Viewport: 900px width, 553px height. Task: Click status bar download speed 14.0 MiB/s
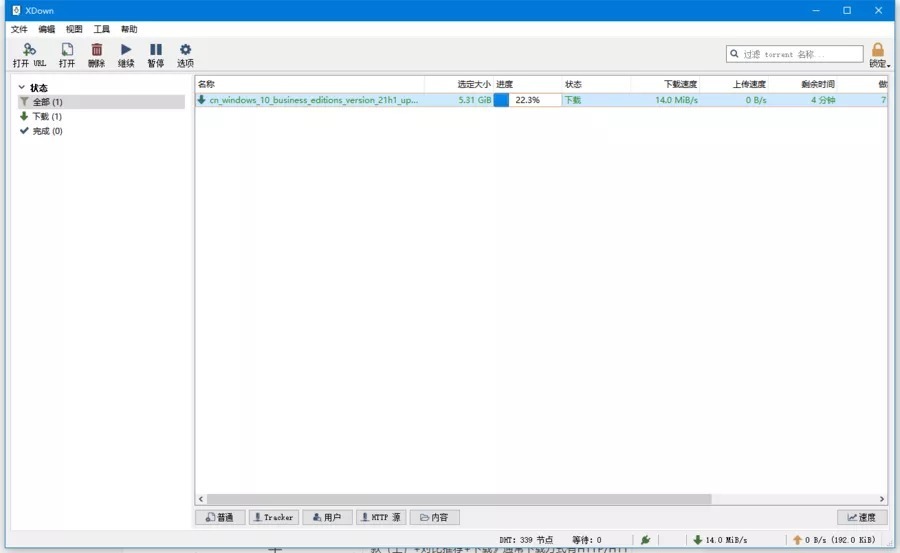coord(720,540)
